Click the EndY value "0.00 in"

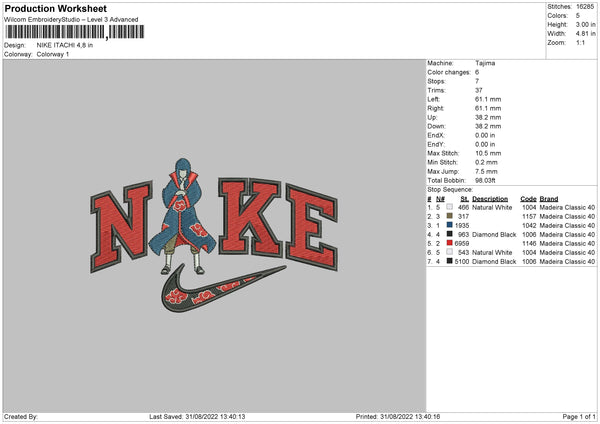(485, 144)
